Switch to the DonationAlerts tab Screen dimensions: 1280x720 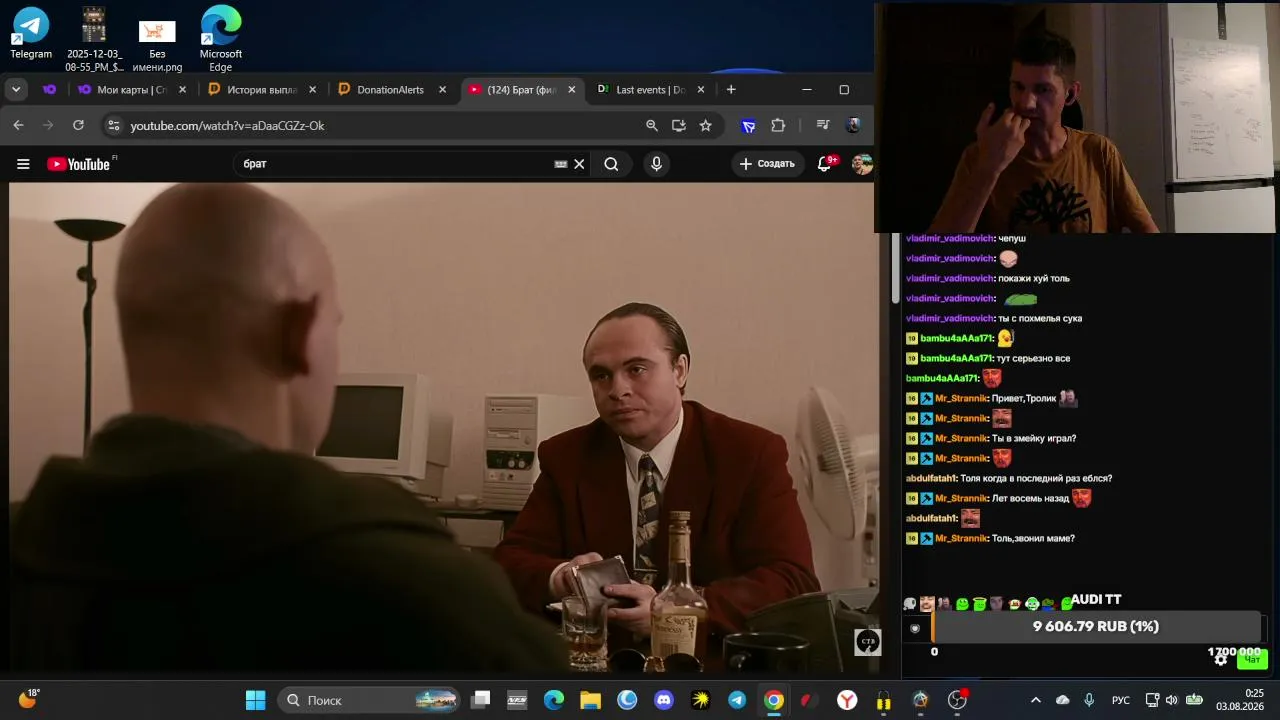[391, 89]
